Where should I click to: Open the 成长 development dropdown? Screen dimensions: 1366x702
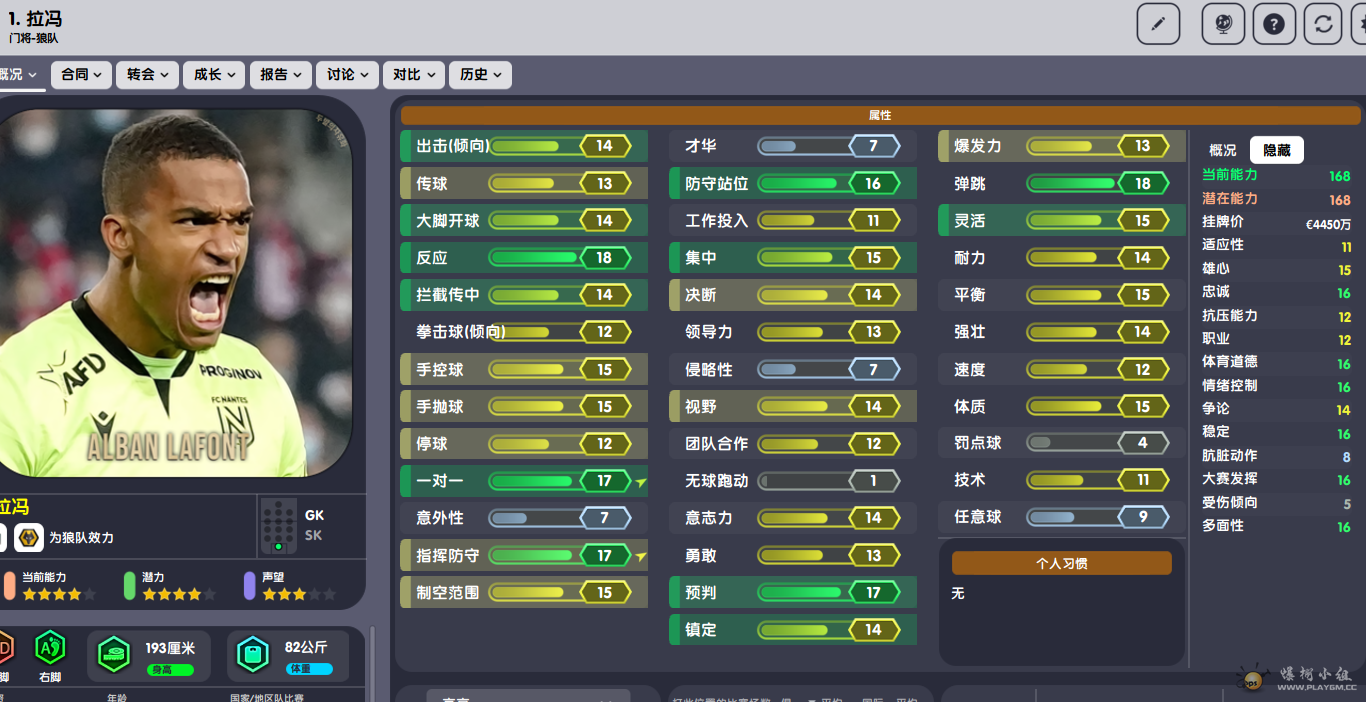click(214, 75)
